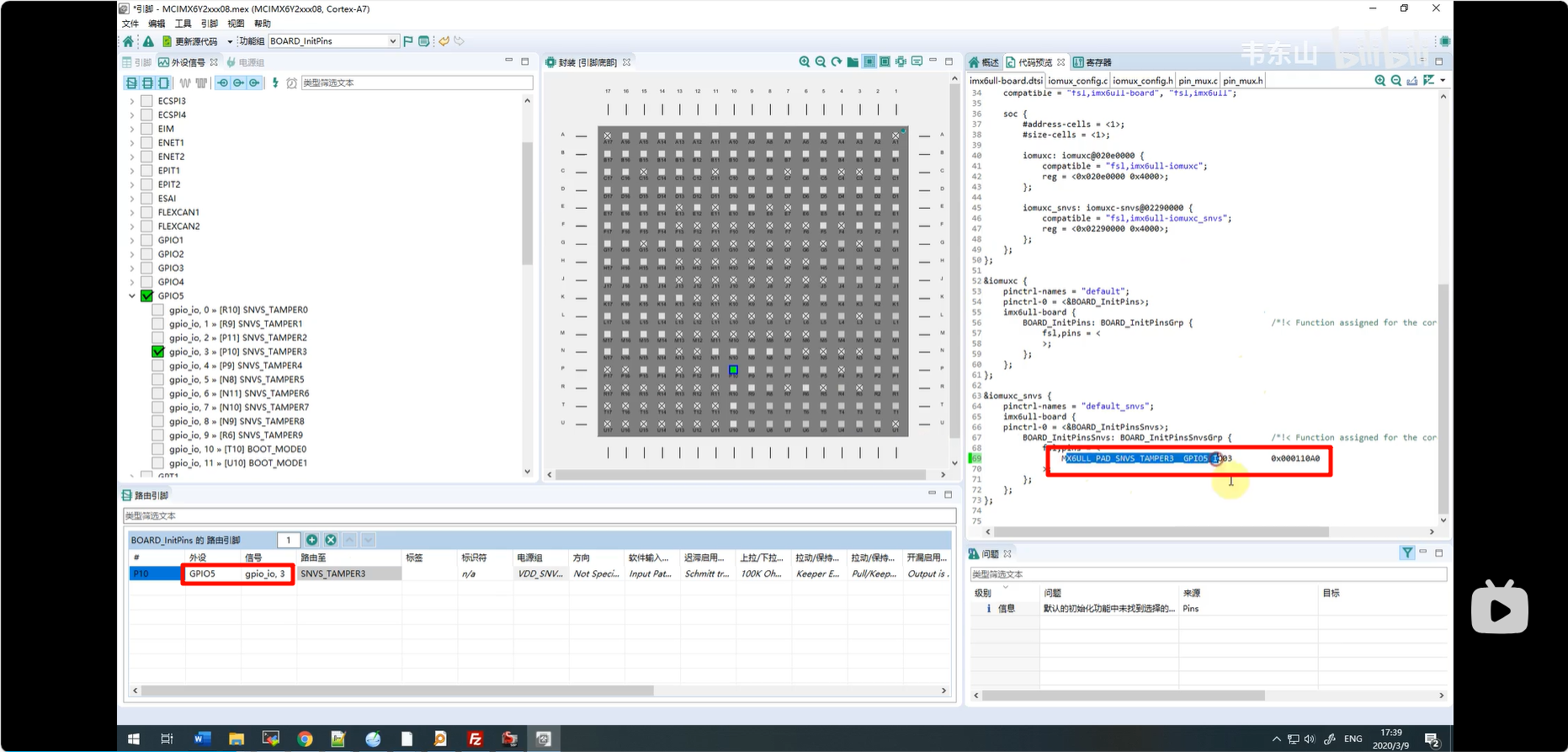The image size is (1568, 752).
Task: Open the 功能组 BOARD_InitPins combo box
Action: 333,41
